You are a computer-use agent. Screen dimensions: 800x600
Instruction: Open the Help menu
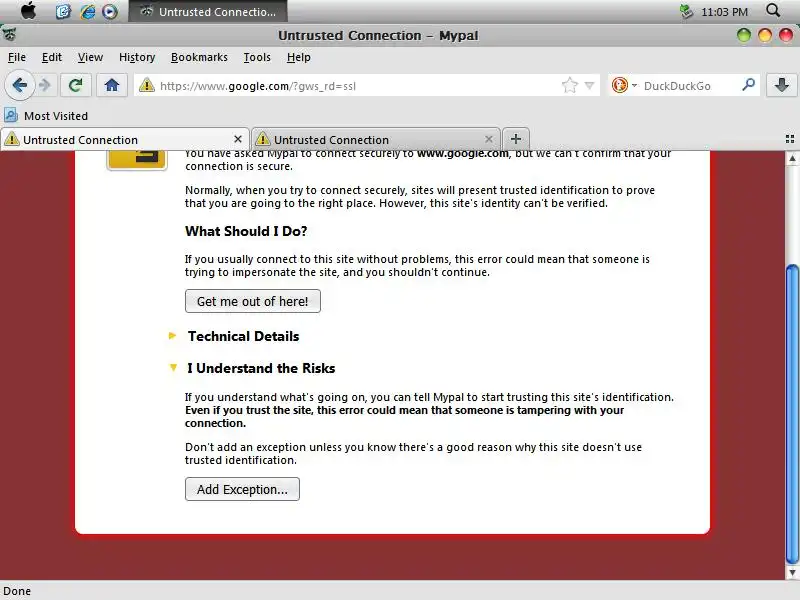coord(298,57)
